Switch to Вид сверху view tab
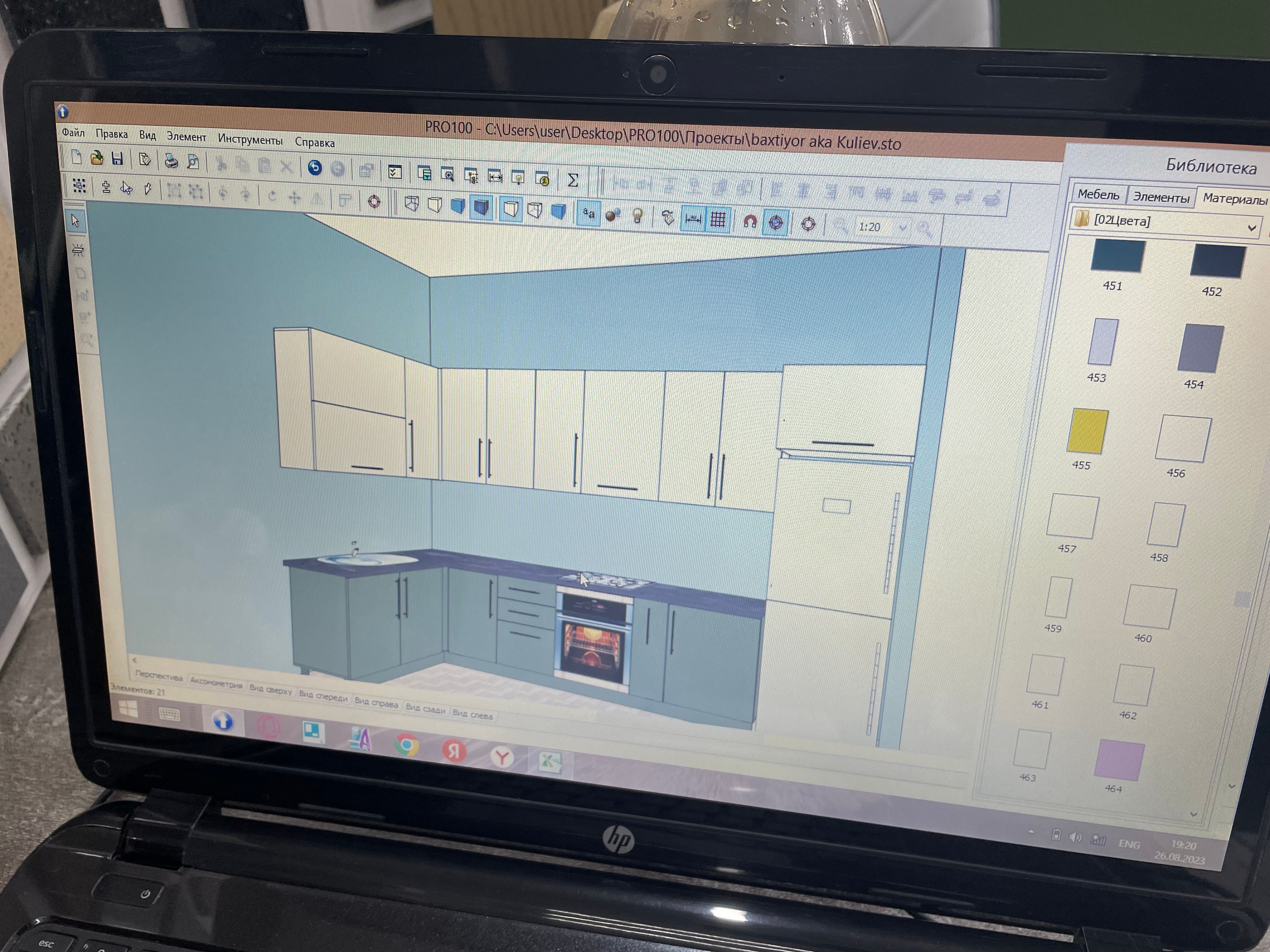The width and height of the screenshot is (1270, 952). [271, 690]
